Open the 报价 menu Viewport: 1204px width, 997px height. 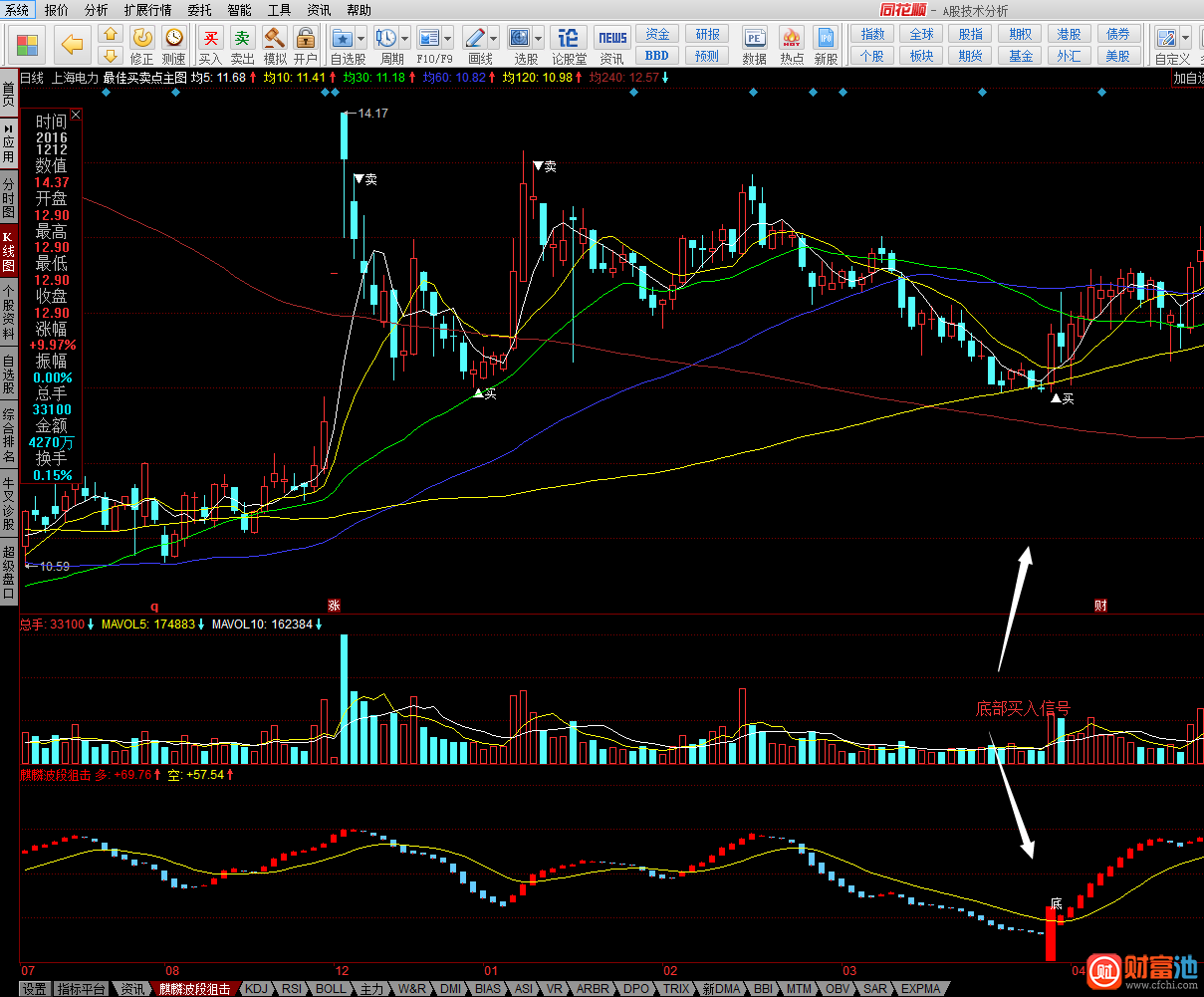point(57,10)
